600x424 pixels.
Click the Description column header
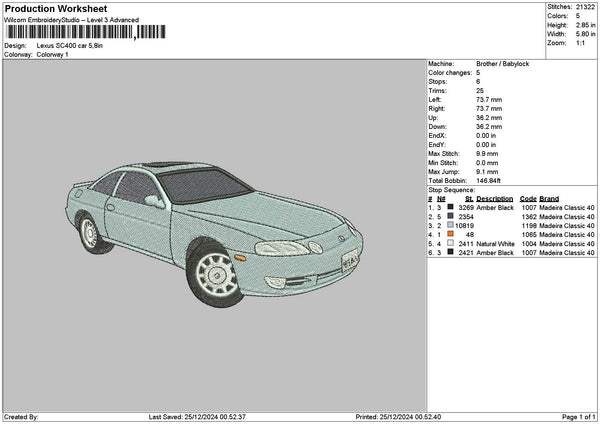pyautogui.click(x=495, y=198)
